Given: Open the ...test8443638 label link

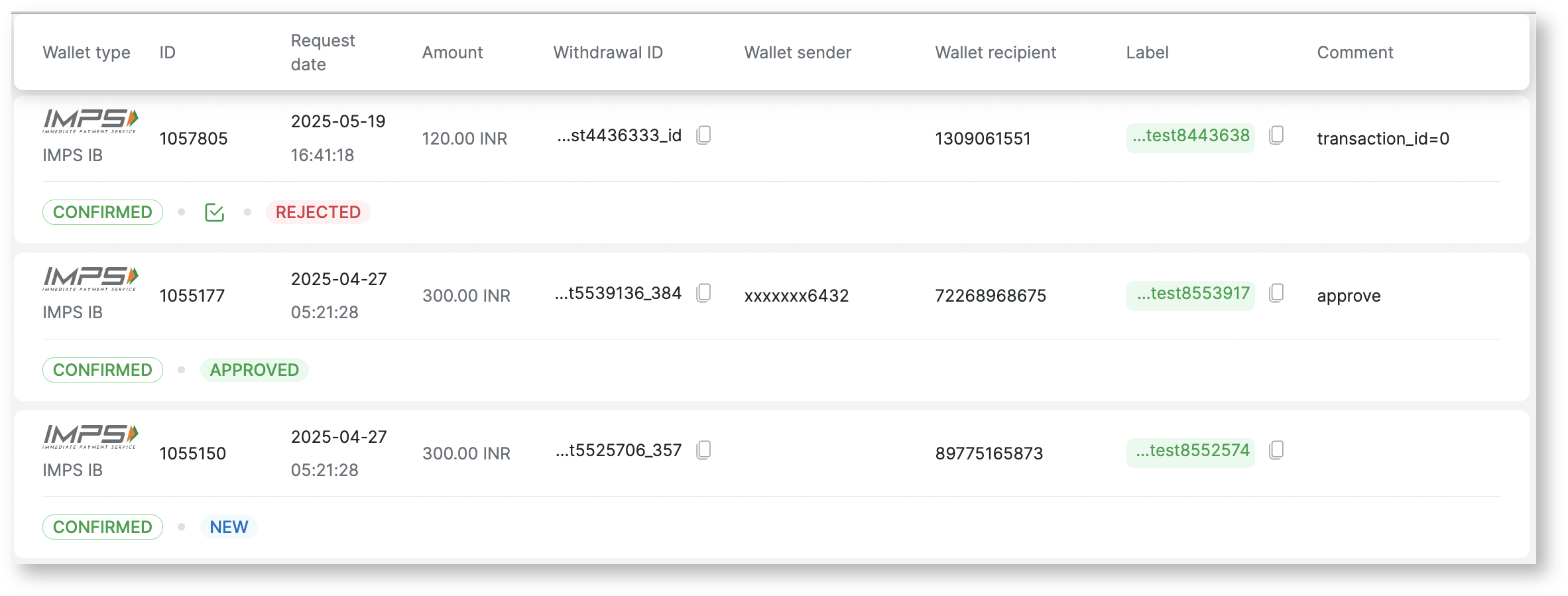Looking at the screenshot, I should tap(1190, 136).
